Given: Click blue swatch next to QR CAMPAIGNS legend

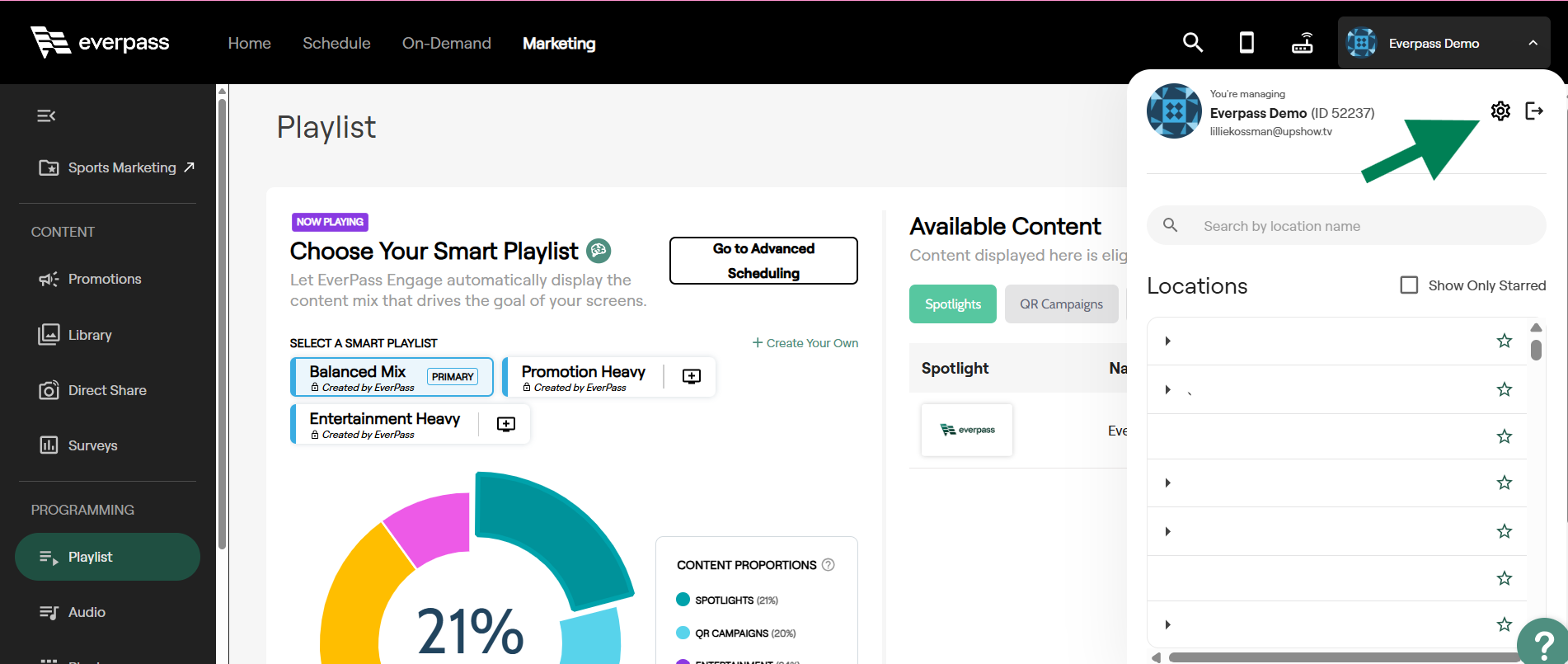Looking at the screenshot, I should pyautogui.click(x=683, y=633).
